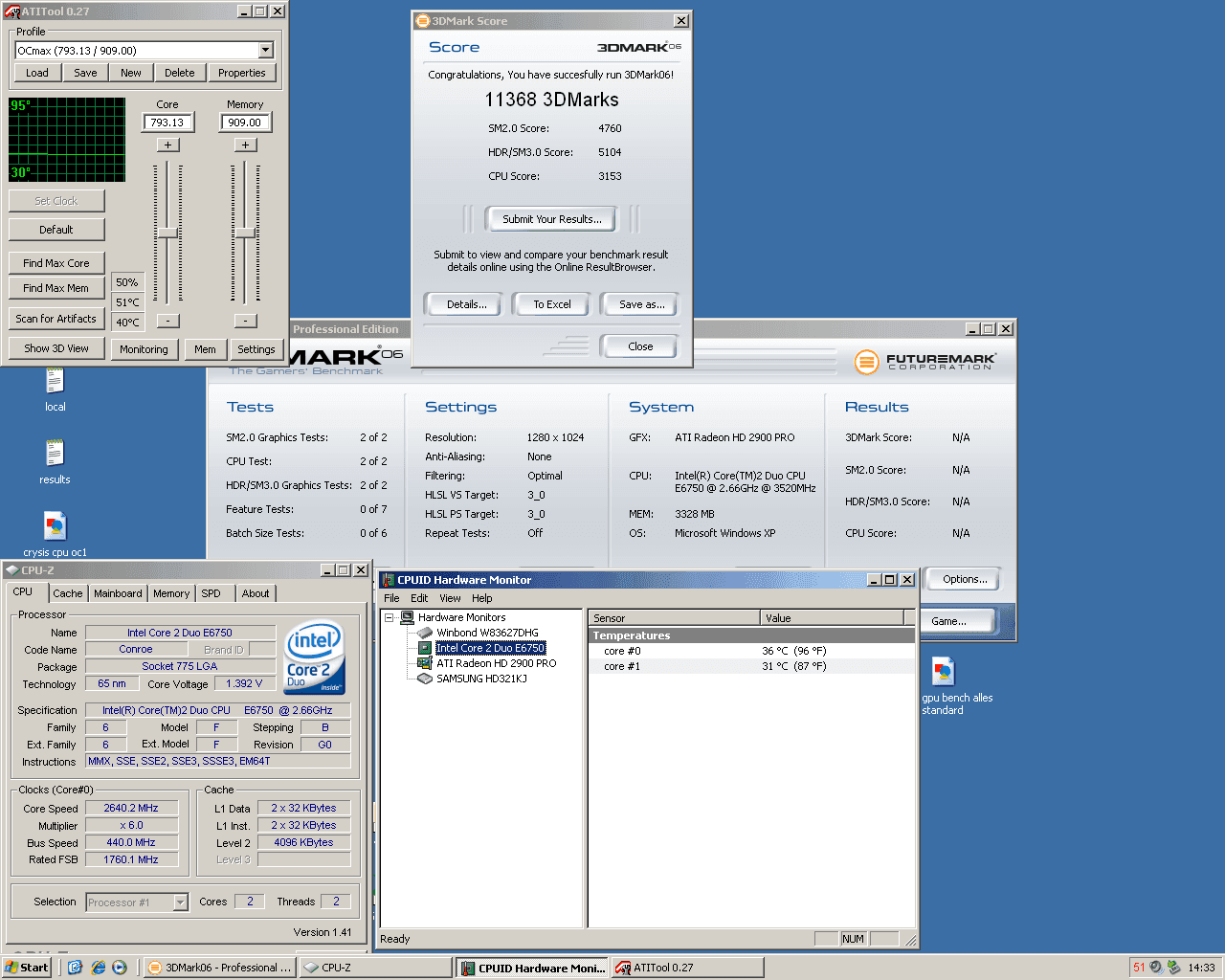Open Monitoring in ATITool
The width and height of the screenshot is (1225, 980).
[x=144, y=349]
